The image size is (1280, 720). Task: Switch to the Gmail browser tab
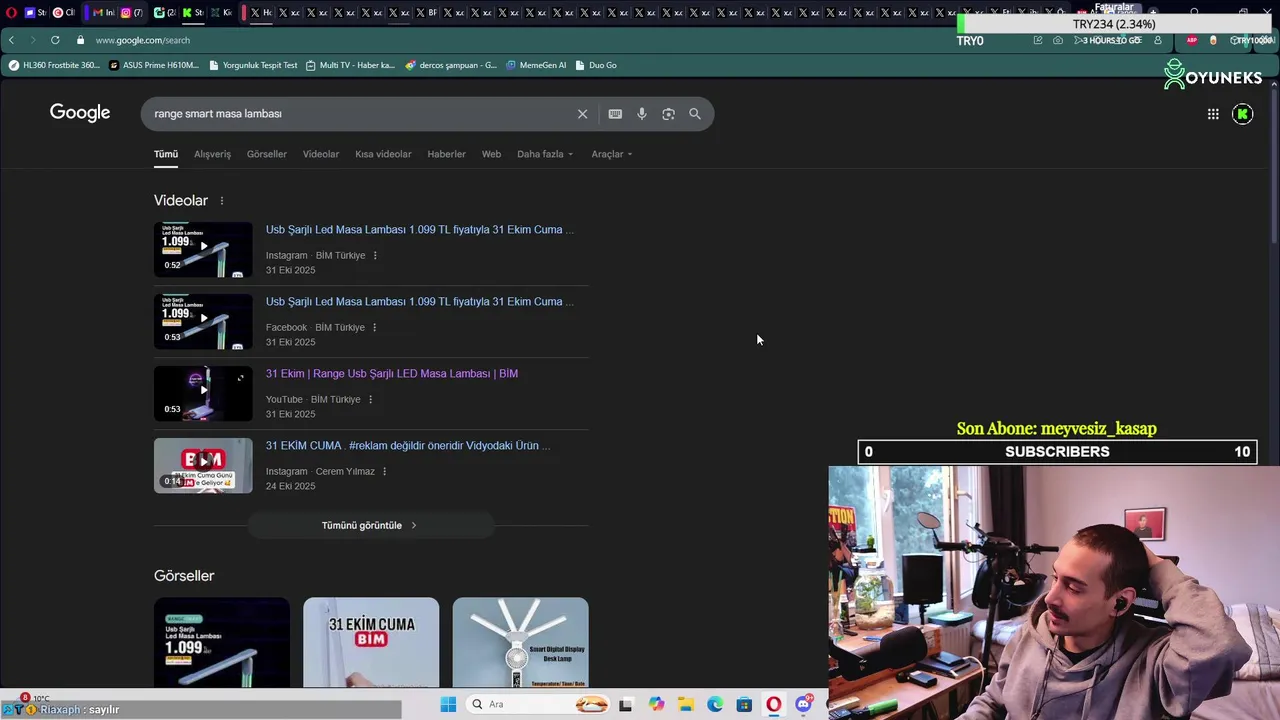click(102, 13)
